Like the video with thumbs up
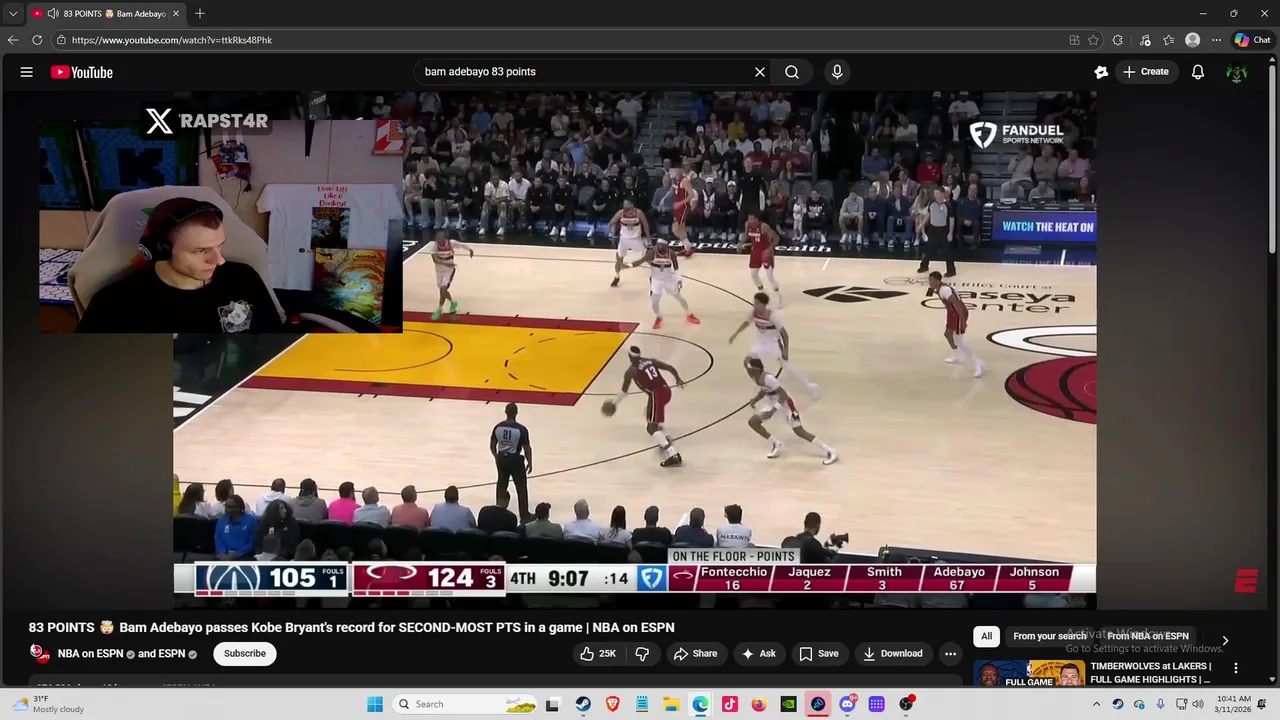1280x720 pixels. pyautogui.click(x=598, y=654)
